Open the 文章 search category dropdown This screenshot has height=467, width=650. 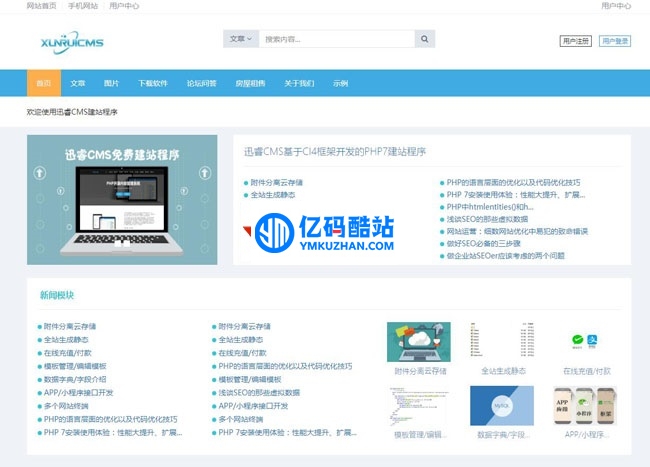pyautogui.click(x=241, y=39)
